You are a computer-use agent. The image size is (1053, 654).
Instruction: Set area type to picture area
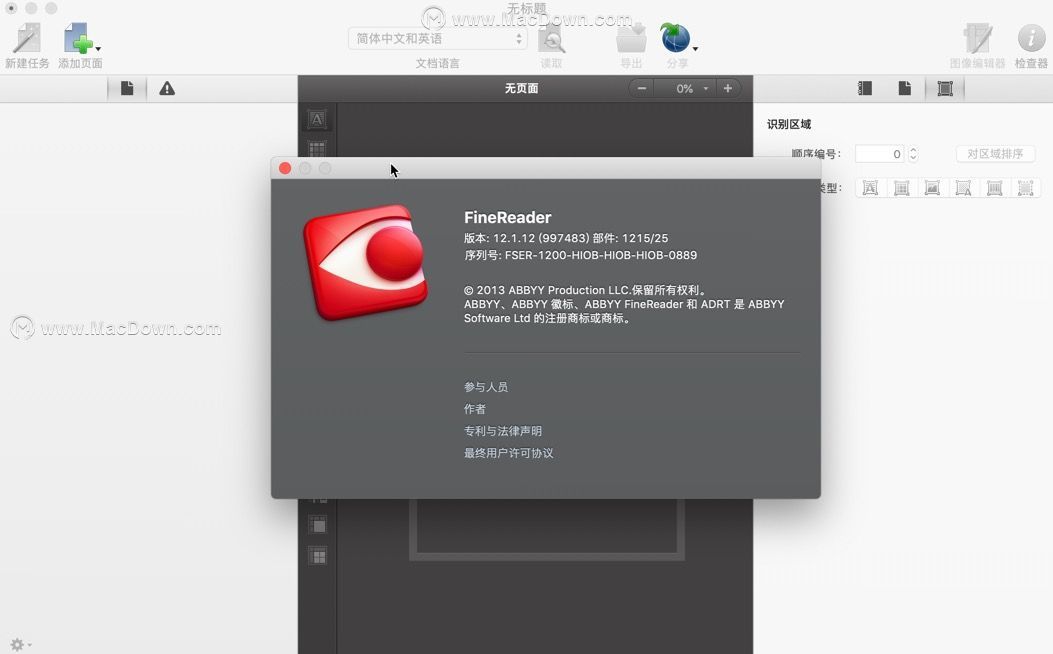[932, 188]
